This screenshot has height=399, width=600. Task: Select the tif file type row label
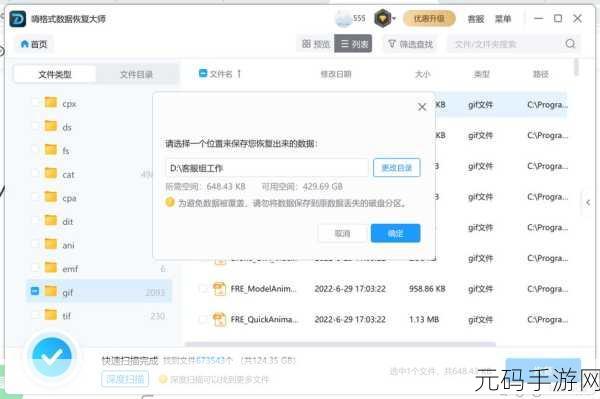click(67, 316)
